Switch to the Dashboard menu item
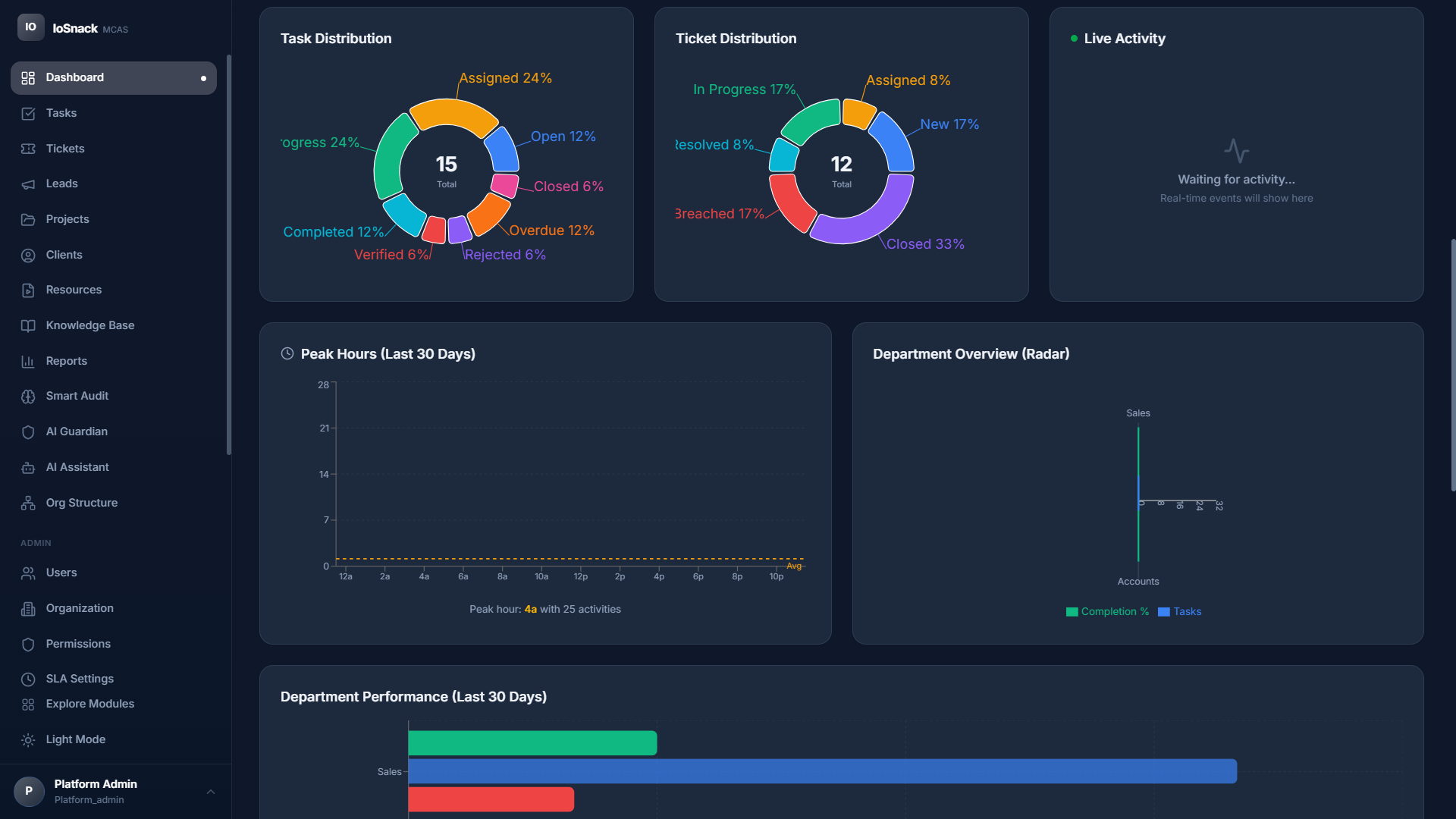1456x819 pixels. coord(74,77)
